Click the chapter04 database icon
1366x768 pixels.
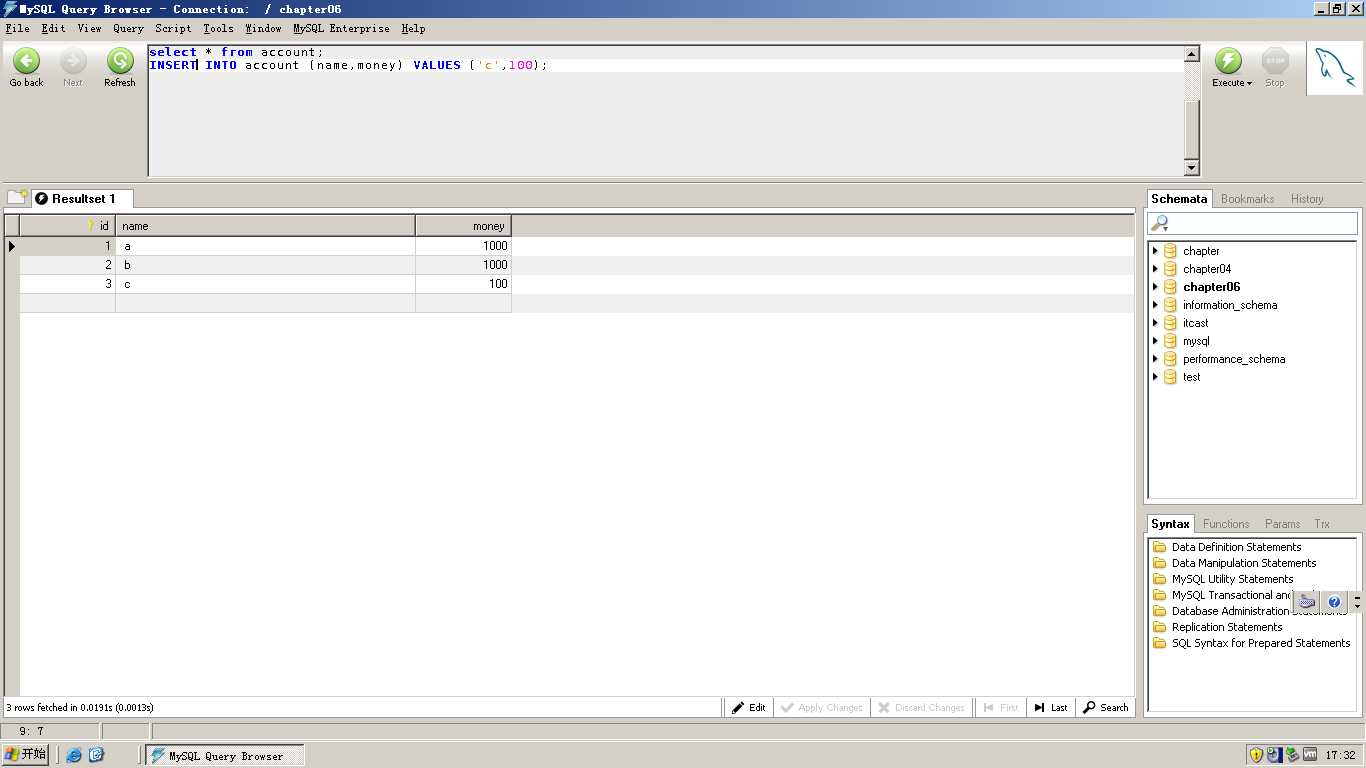point(1170,269)
